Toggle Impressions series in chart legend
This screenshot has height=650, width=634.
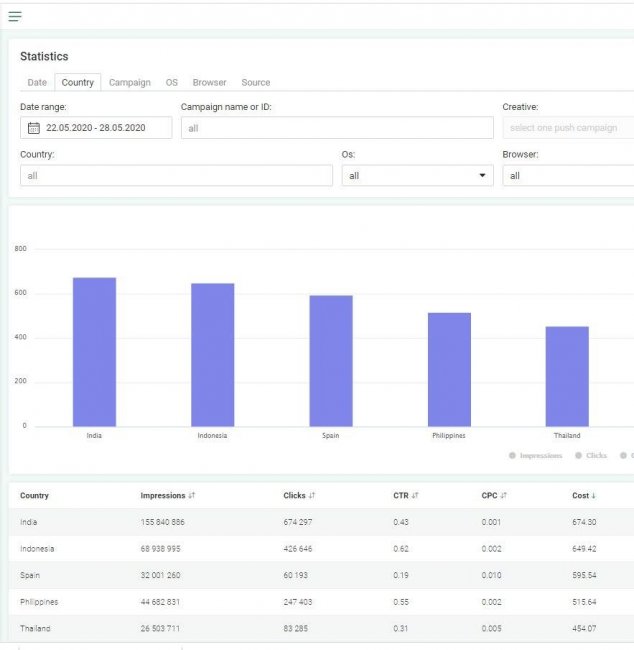click(536, 456)
